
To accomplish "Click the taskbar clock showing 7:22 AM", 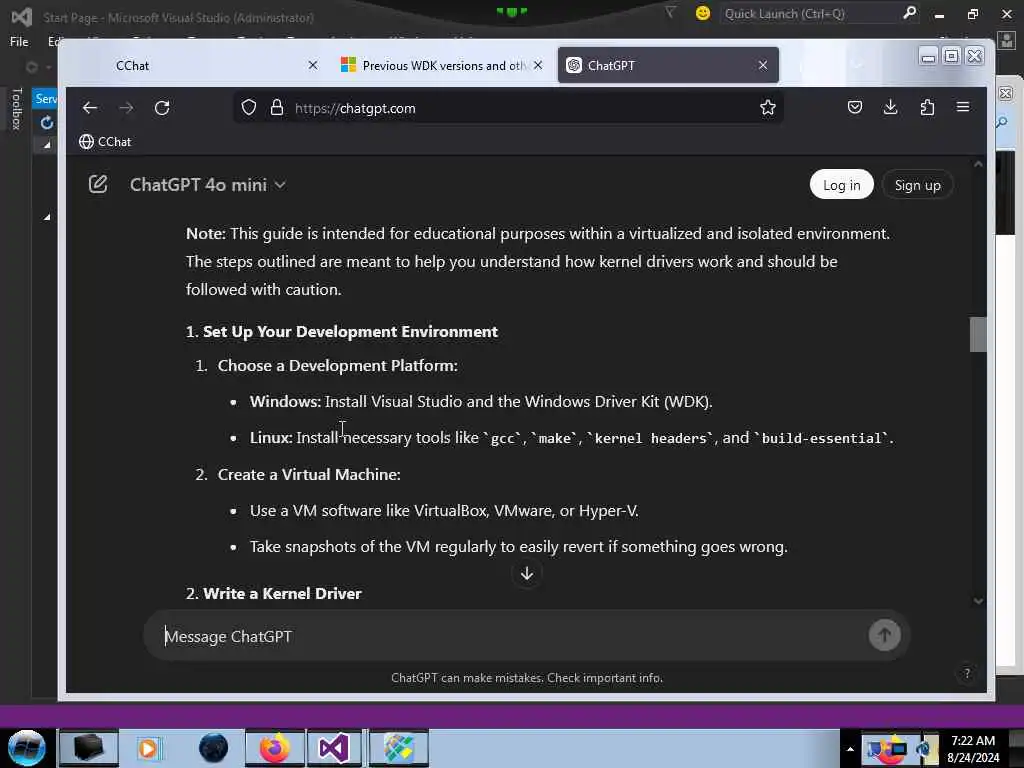I will [x=973, y=749].
